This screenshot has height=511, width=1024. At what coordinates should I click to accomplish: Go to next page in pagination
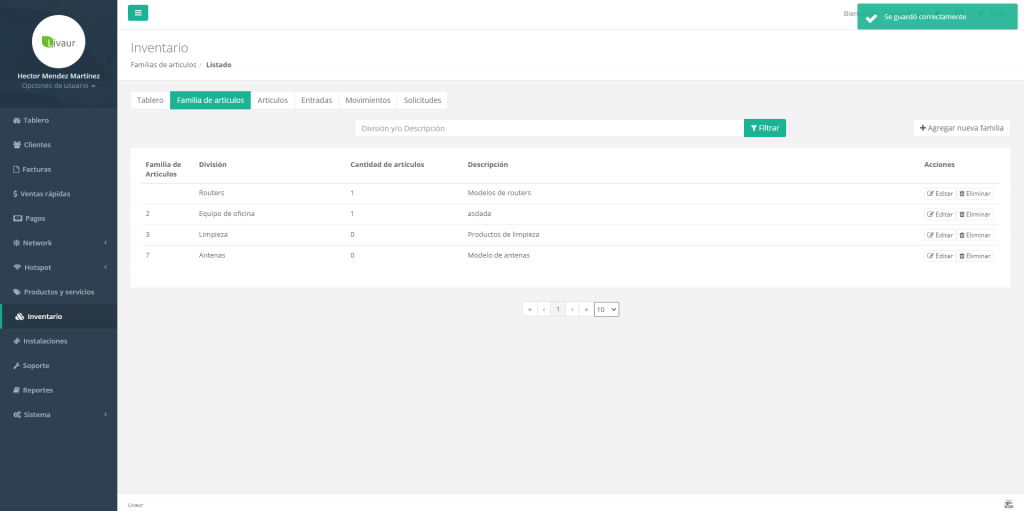click(x=572, y=309)
